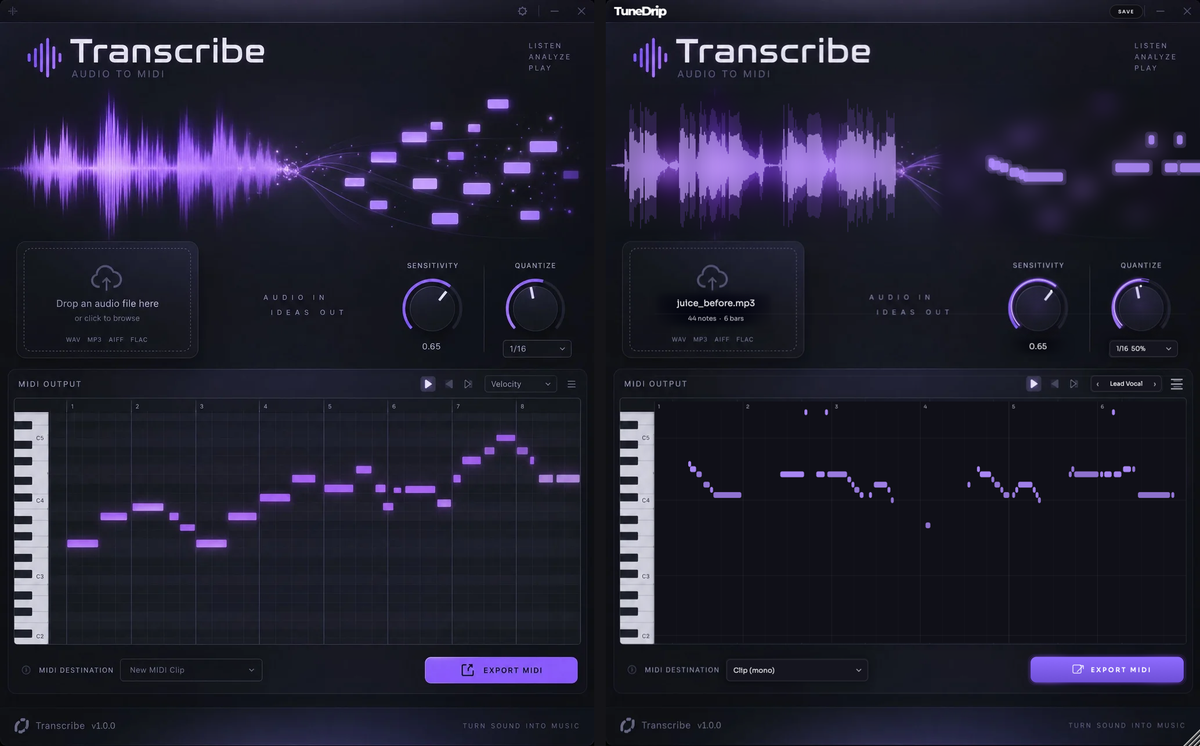
Task: Click info icon by TuneDrip window's MIDI Destination
Action: click(632, 670)
